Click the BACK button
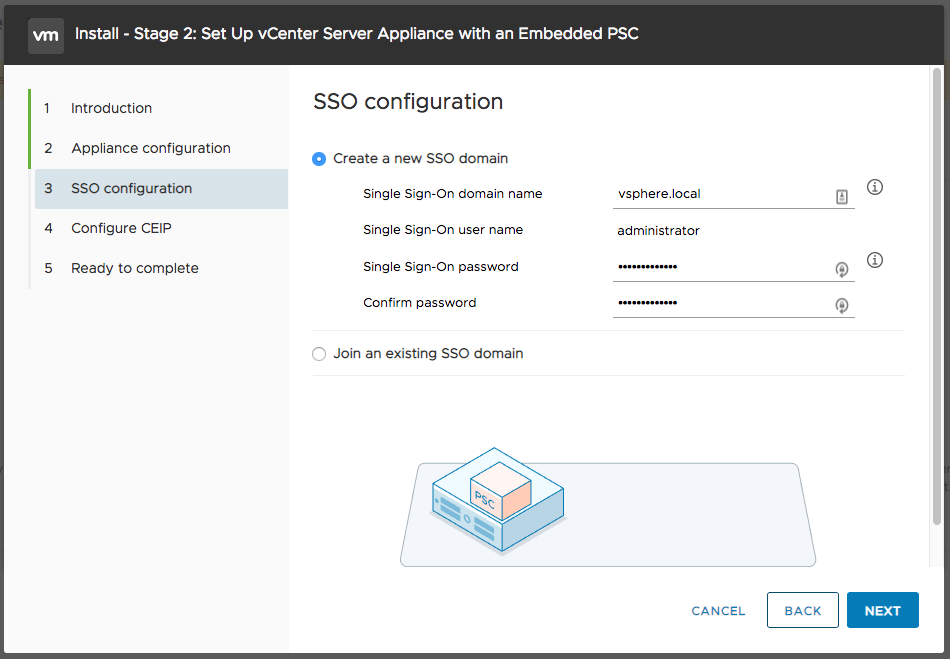950x659 pixels. [803, 611]
